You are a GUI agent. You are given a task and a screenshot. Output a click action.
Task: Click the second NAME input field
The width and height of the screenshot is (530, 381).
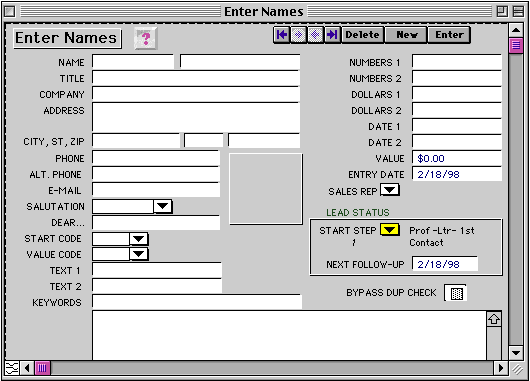[240, 62]
